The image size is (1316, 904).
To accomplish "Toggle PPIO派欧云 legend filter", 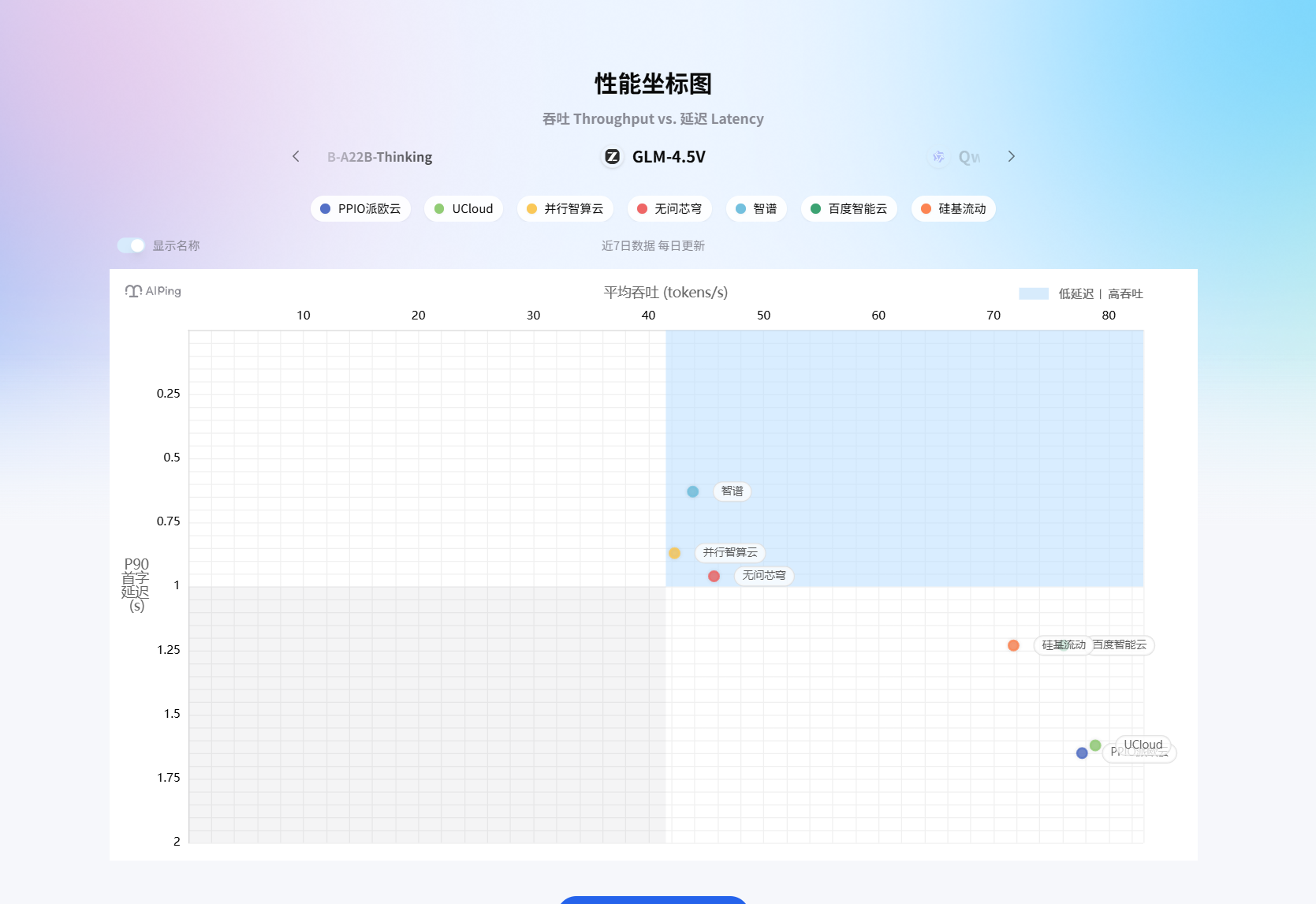I will point(360,208).
